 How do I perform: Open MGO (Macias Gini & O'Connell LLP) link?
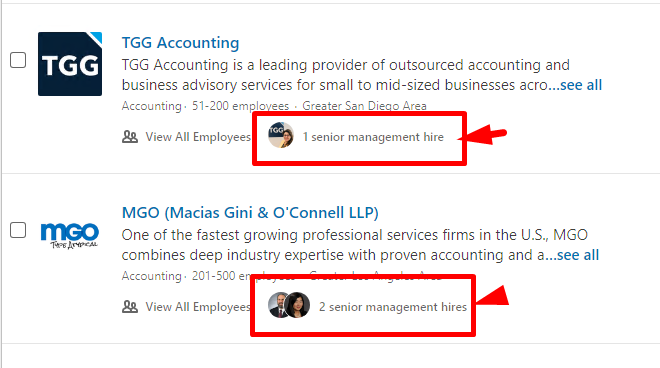click(250, 213)
